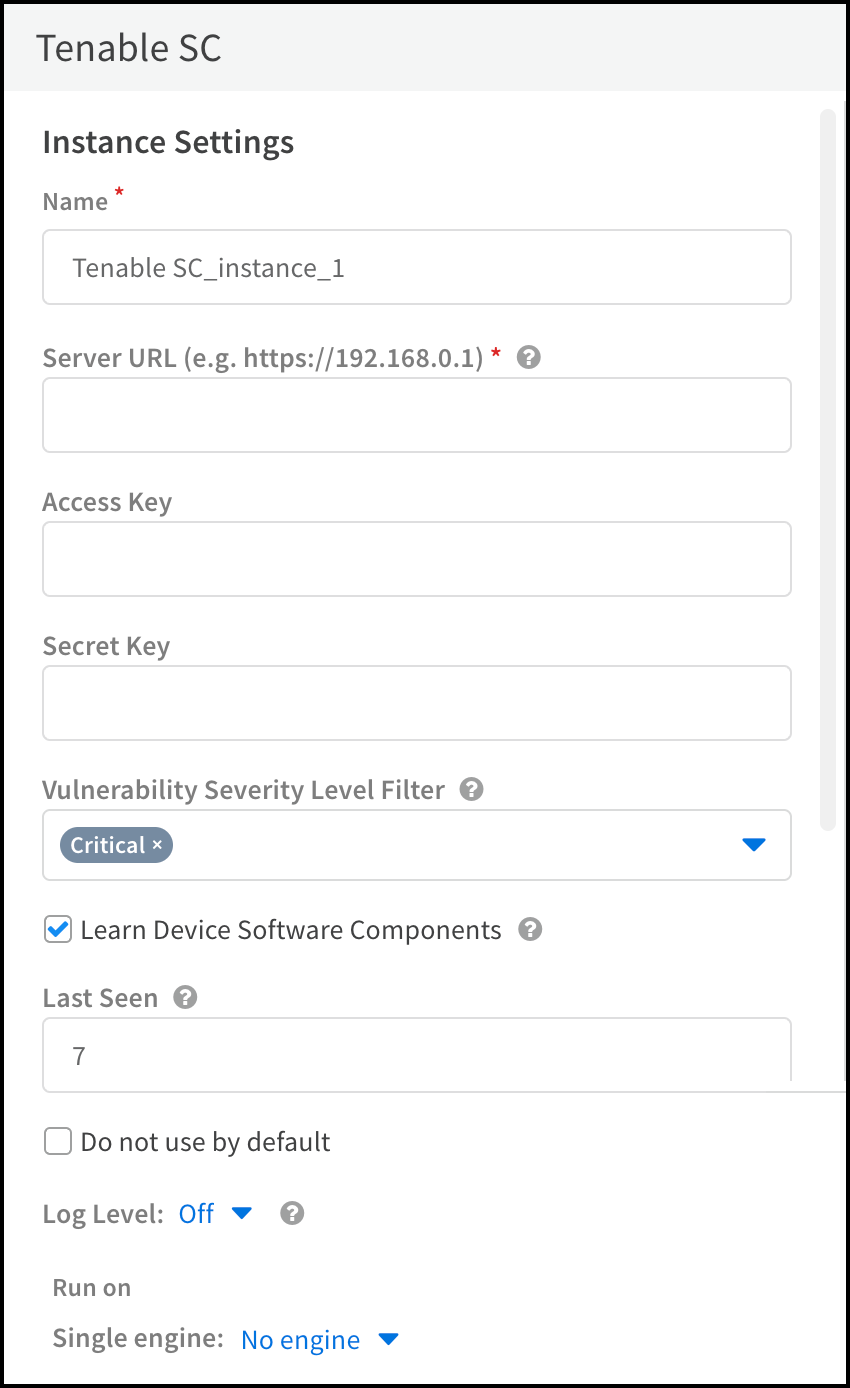Screen dimensions: 850x1388
Task: Click help icon next to Learn Device Software Components
Action: pyautogui.click(x=530, y=929)
